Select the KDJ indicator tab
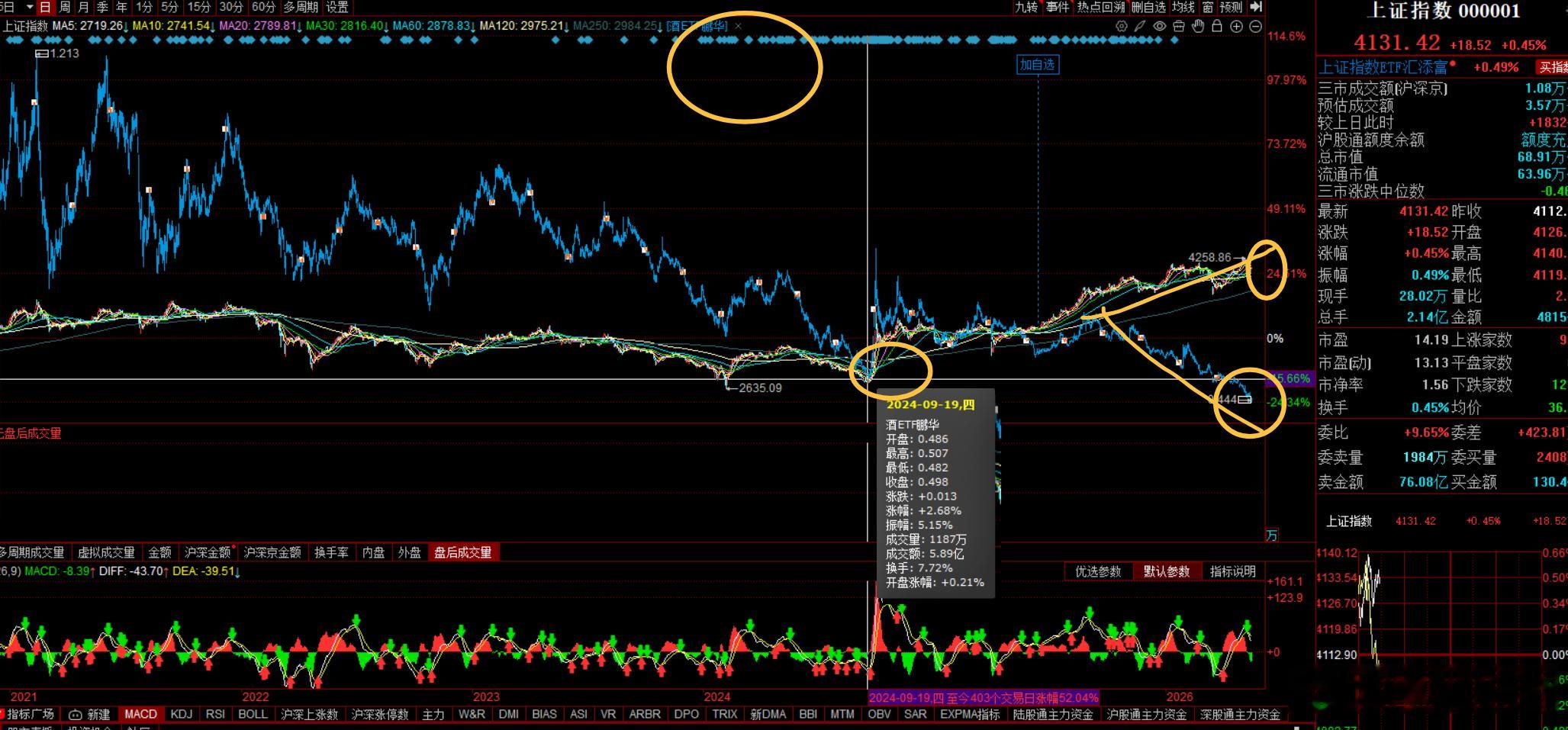 (x=182, y=714)
